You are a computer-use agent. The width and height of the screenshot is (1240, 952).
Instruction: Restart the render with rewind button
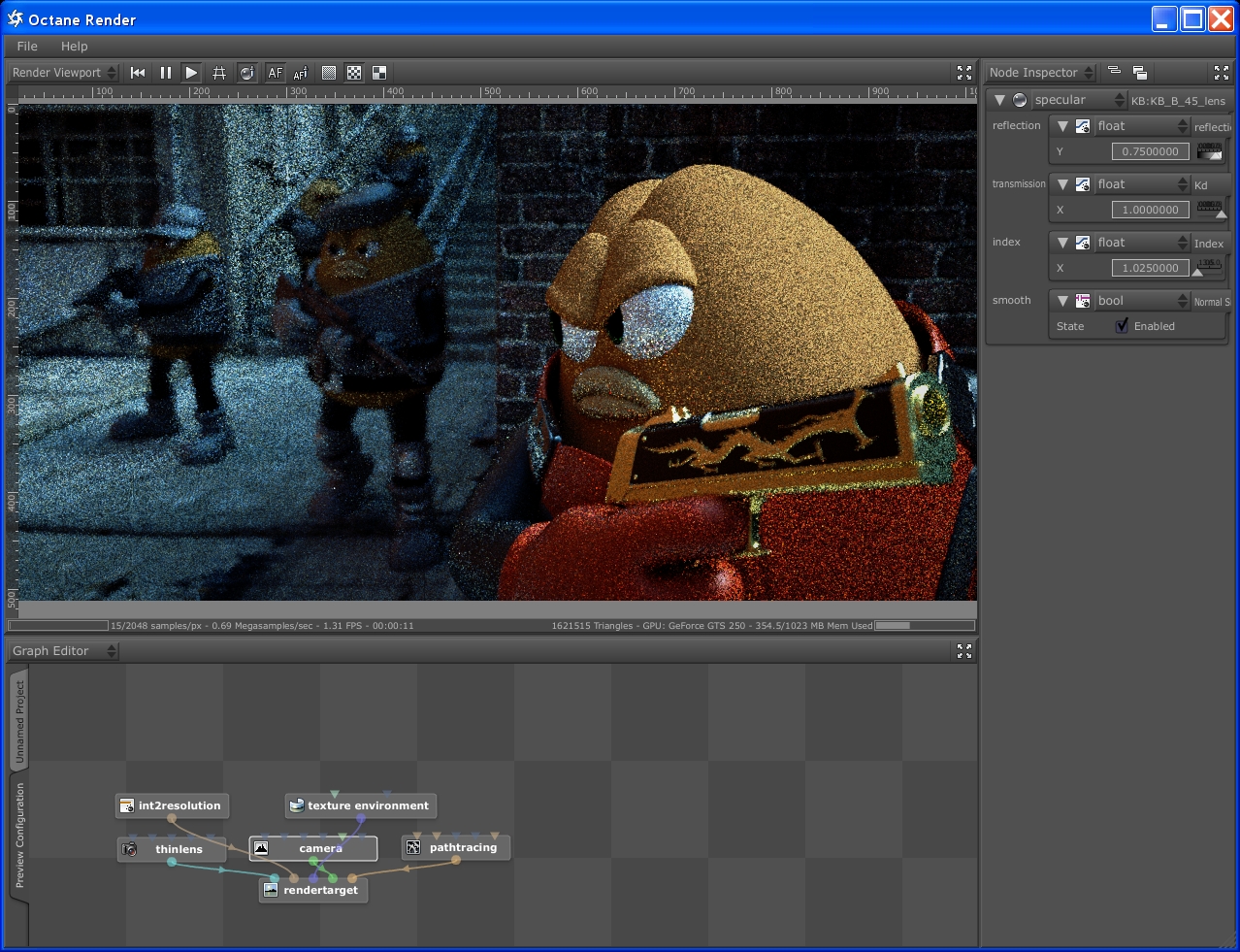(x=138, y=73)
